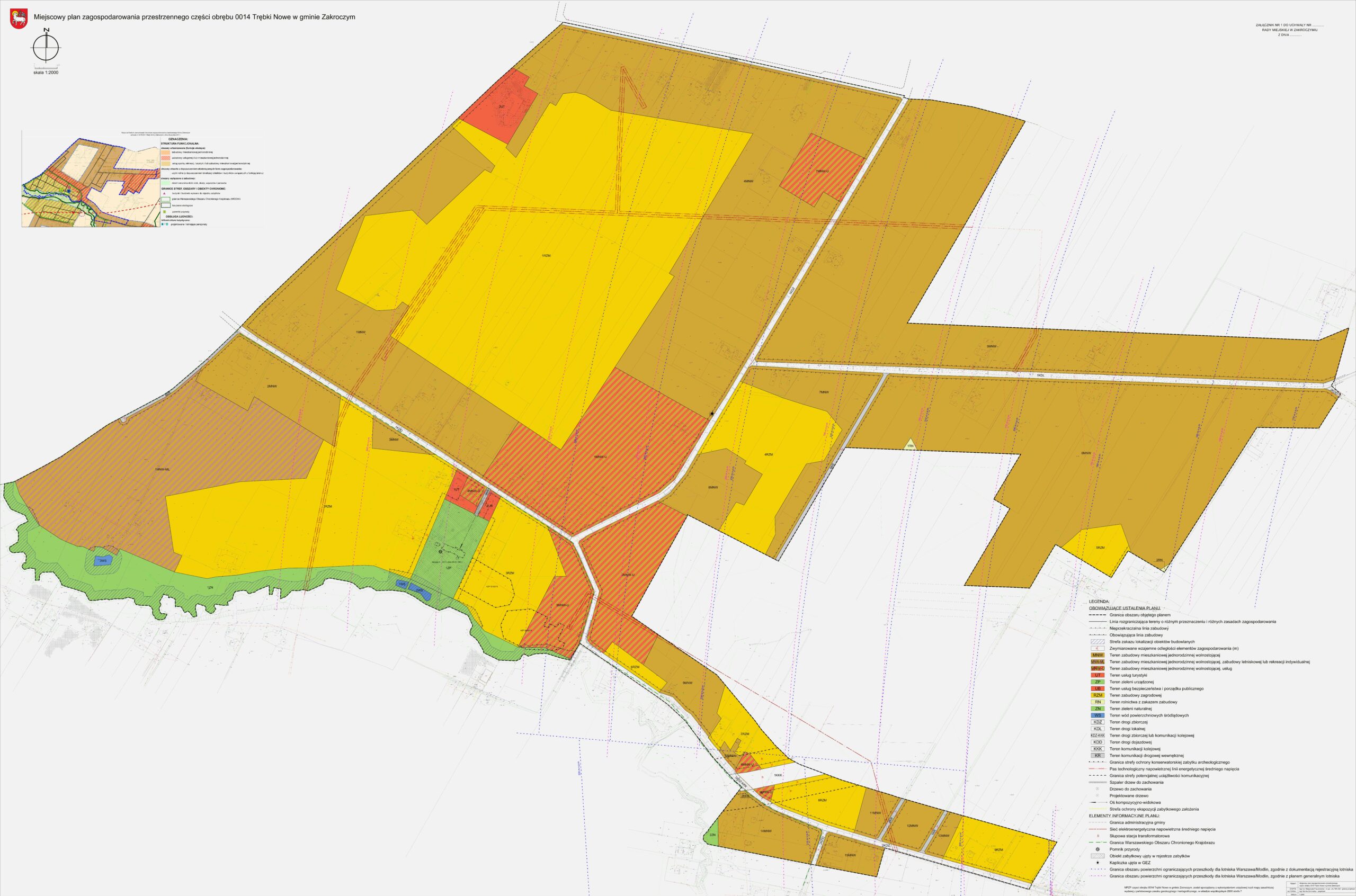Click the blue 3WS pond area

pos(103,561)
